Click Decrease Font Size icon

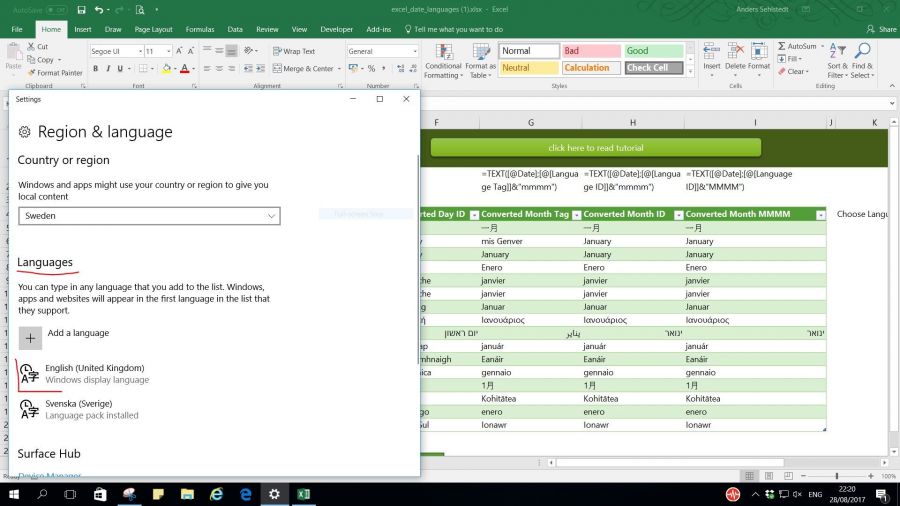tap(191, 51)
